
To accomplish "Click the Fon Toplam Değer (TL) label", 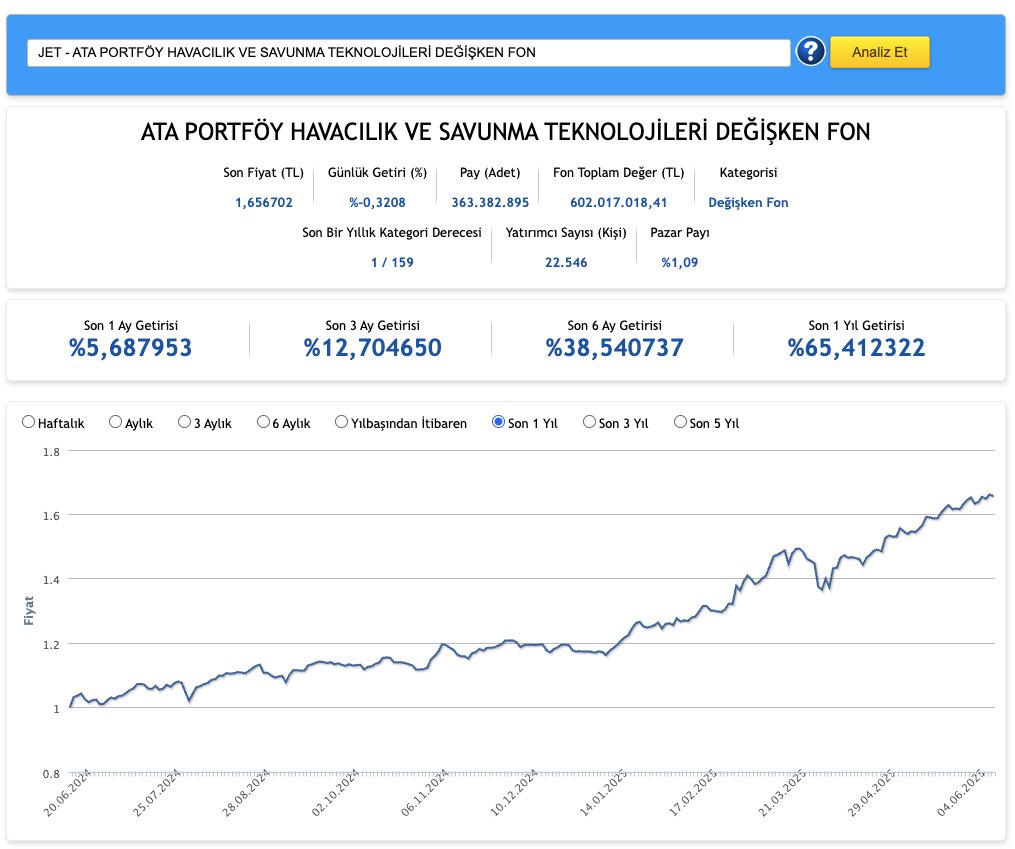I will [x=618, y=173].
